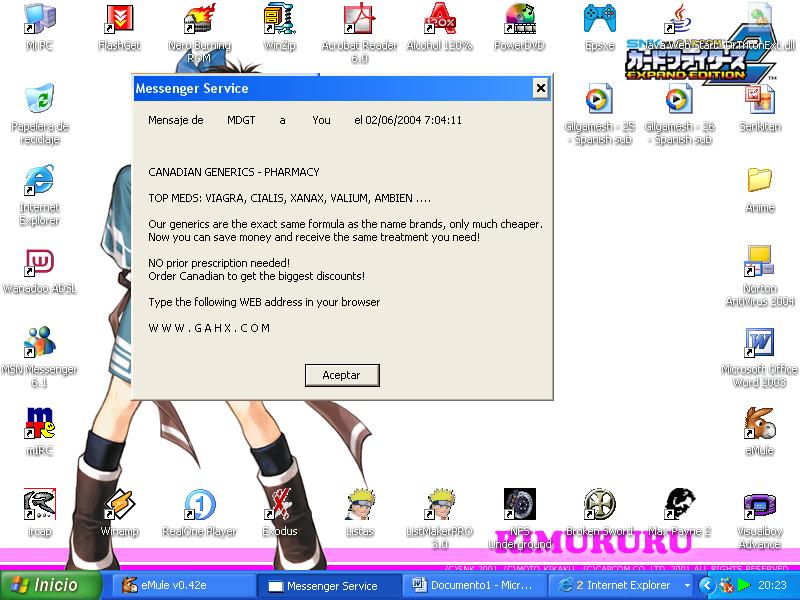This screenshot has width=800, height=600.
Task: Click the CANADIAN GENERICS - PHARMACY line
Action: coord(234,172)
